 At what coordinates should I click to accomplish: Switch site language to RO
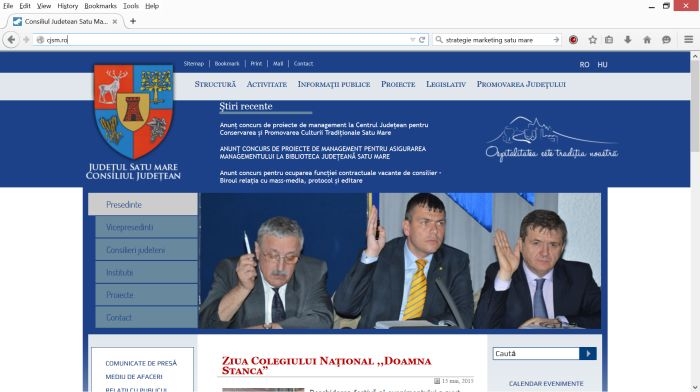(x=584, y=64)
